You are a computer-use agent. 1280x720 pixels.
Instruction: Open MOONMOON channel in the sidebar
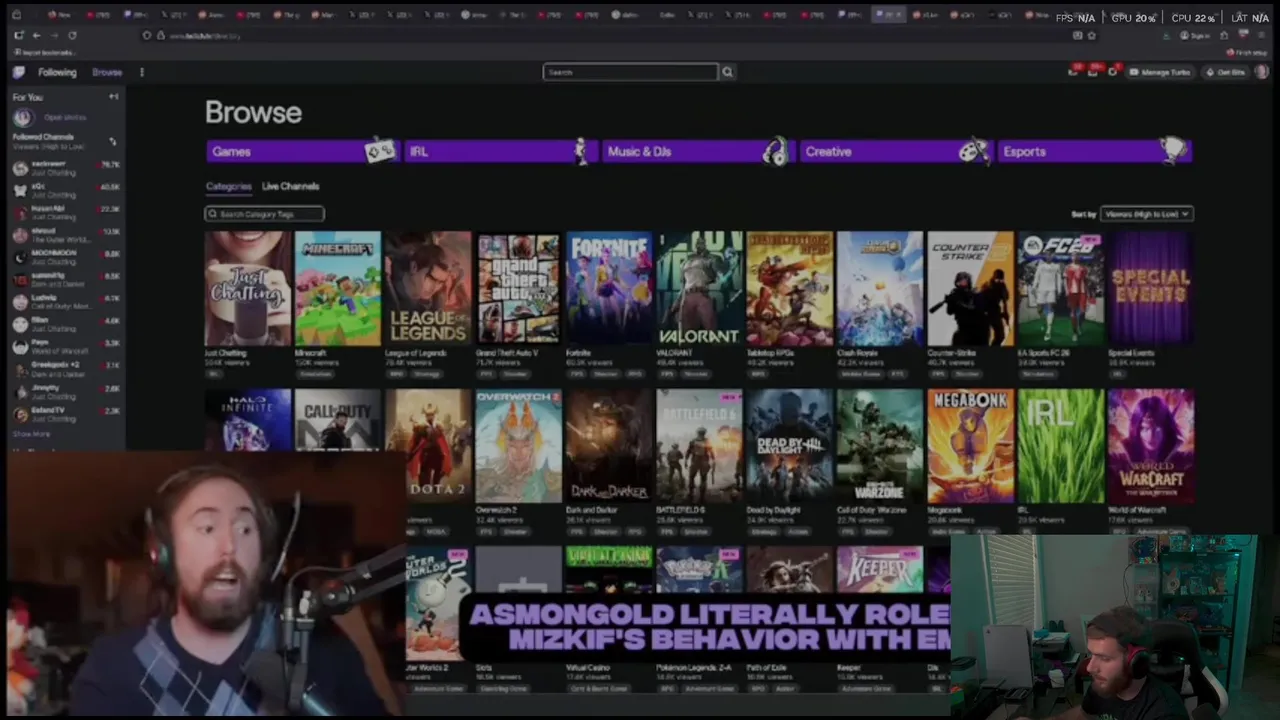coord(65,257)
